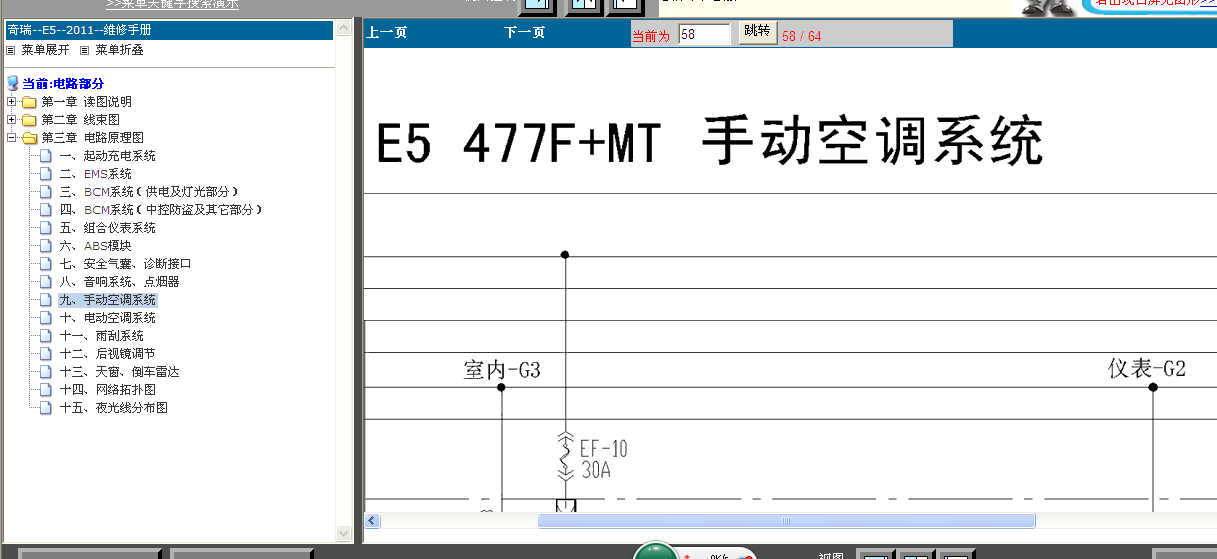This screenshot has height=559, width=1217.
Task: Click the page icon for 十三、天窗、倒车雷达
Action: tap(45, 372)
